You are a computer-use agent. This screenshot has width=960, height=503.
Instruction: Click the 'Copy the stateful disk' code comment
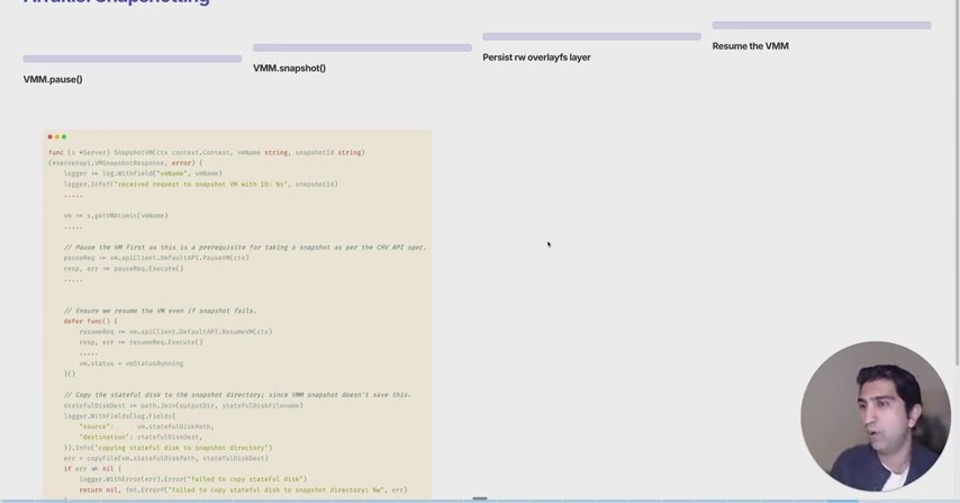(x=238, y=395)
